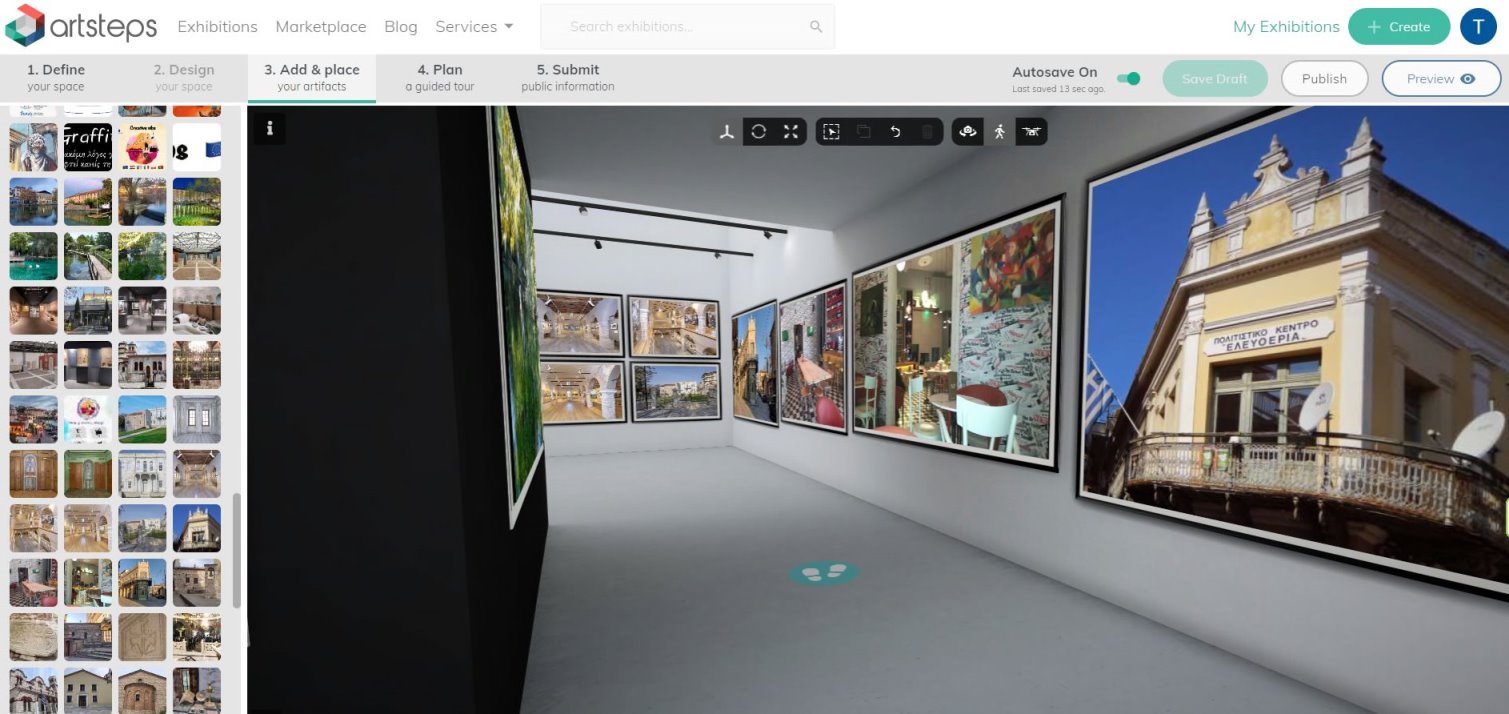Go to step 1 Define your space
Screen dimensions: 1509x714
[56, 78]
